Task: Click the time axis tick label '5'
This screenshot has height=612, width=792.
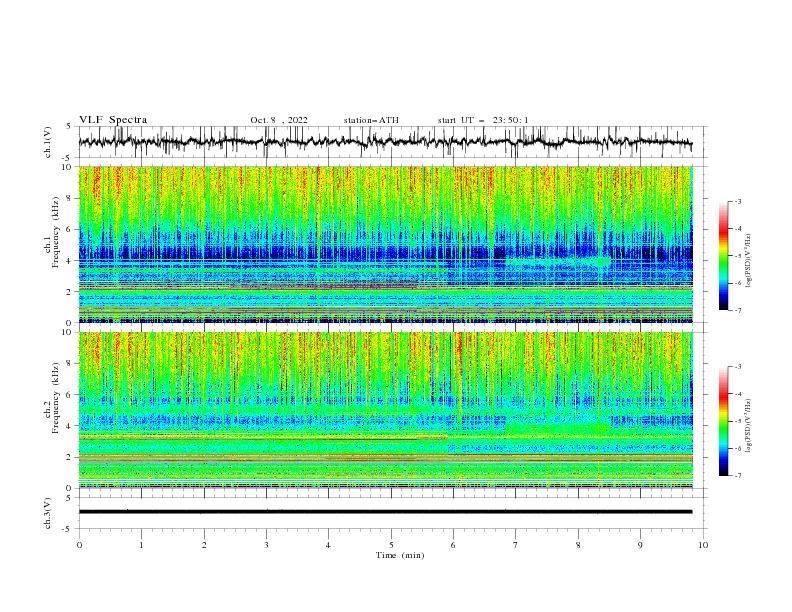Action: (391, 545)
